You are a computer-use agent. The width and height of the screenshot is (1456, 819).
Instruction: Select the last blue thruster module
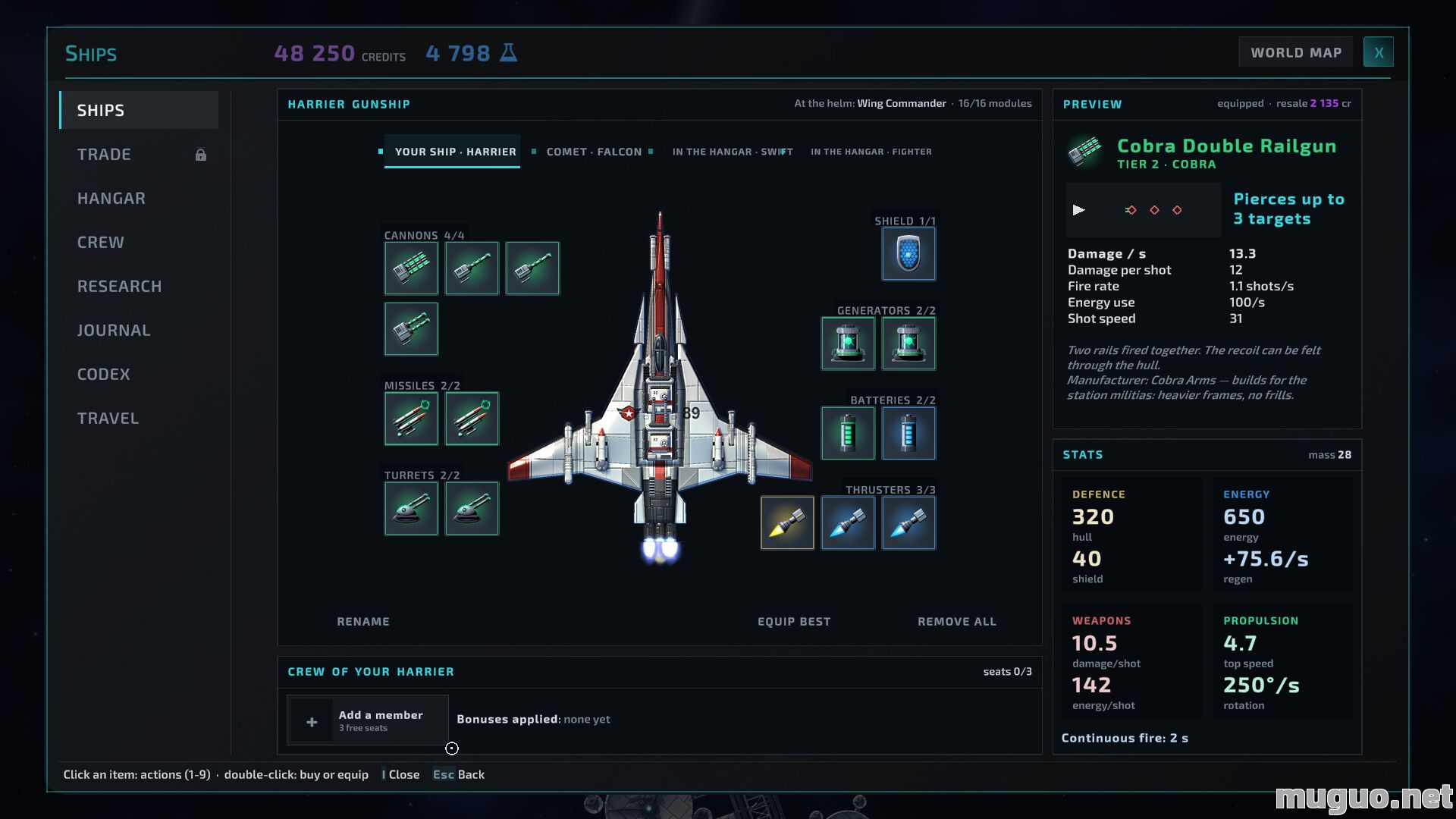[x=908, y=523]
